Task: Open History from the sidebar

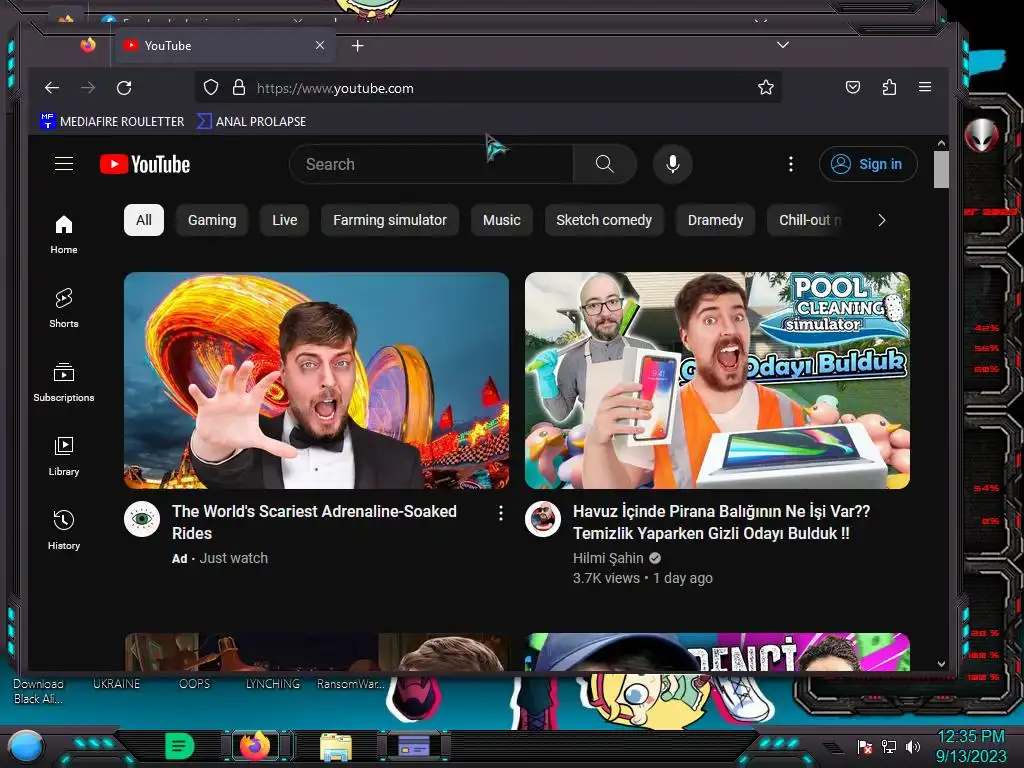Action: click(64, 530)
